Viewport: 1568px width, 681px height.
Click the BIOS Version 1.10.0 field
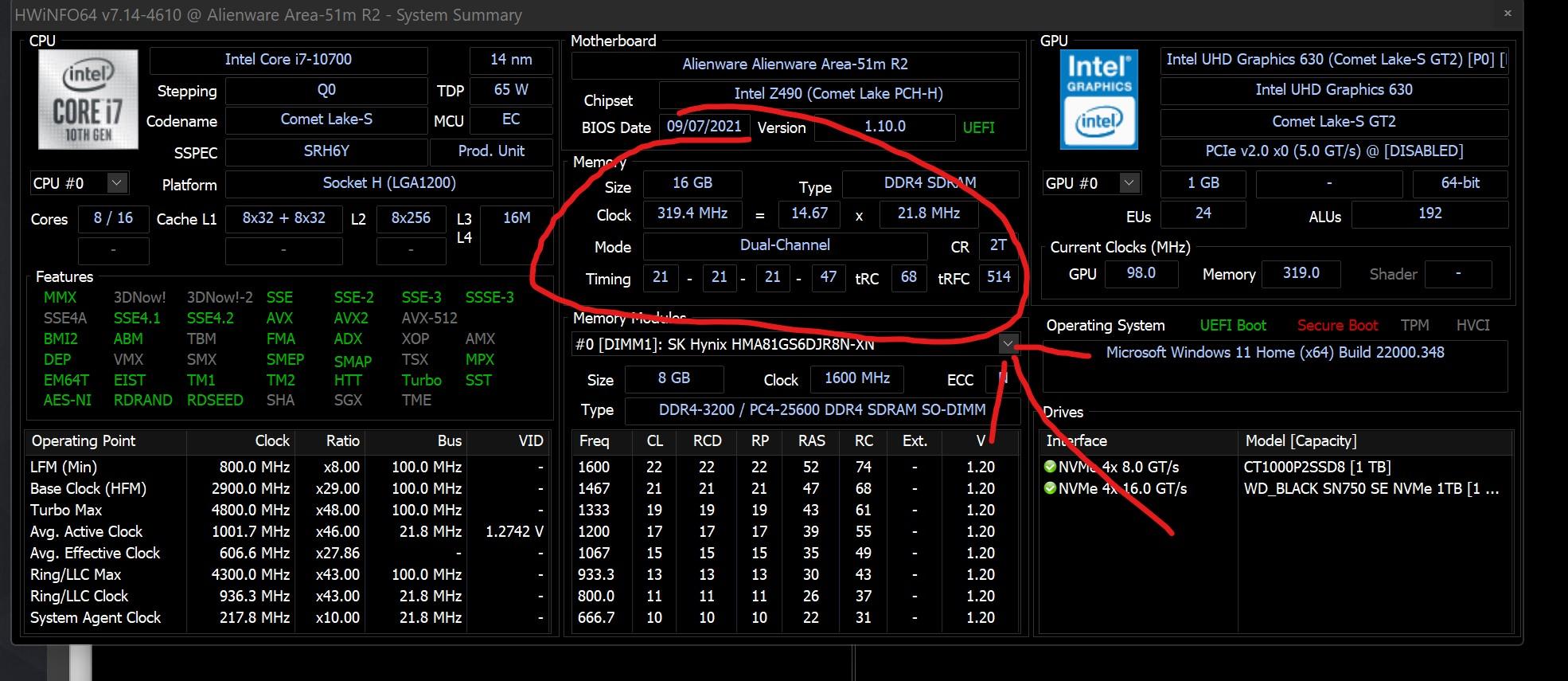[884, 127]
